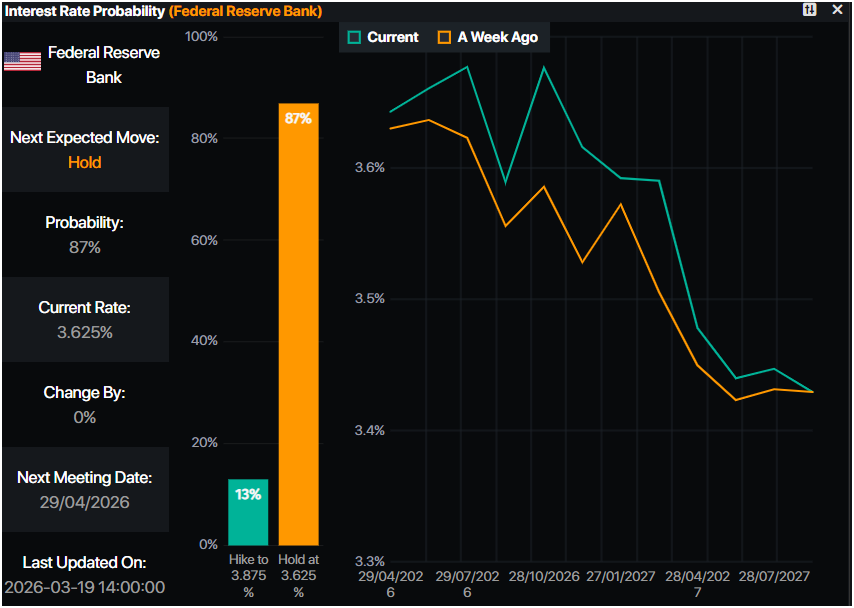Click the 28/07/2027 date axis label
854x608 pixels.
tap(776, 577)
